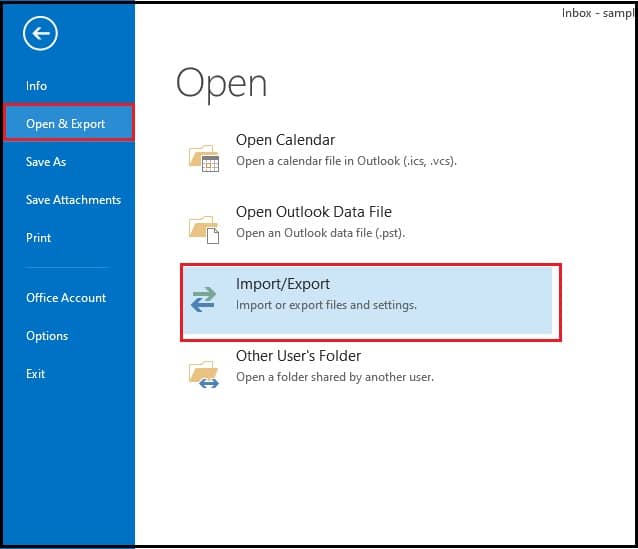Click the Import/Export arrows icon

203,299
